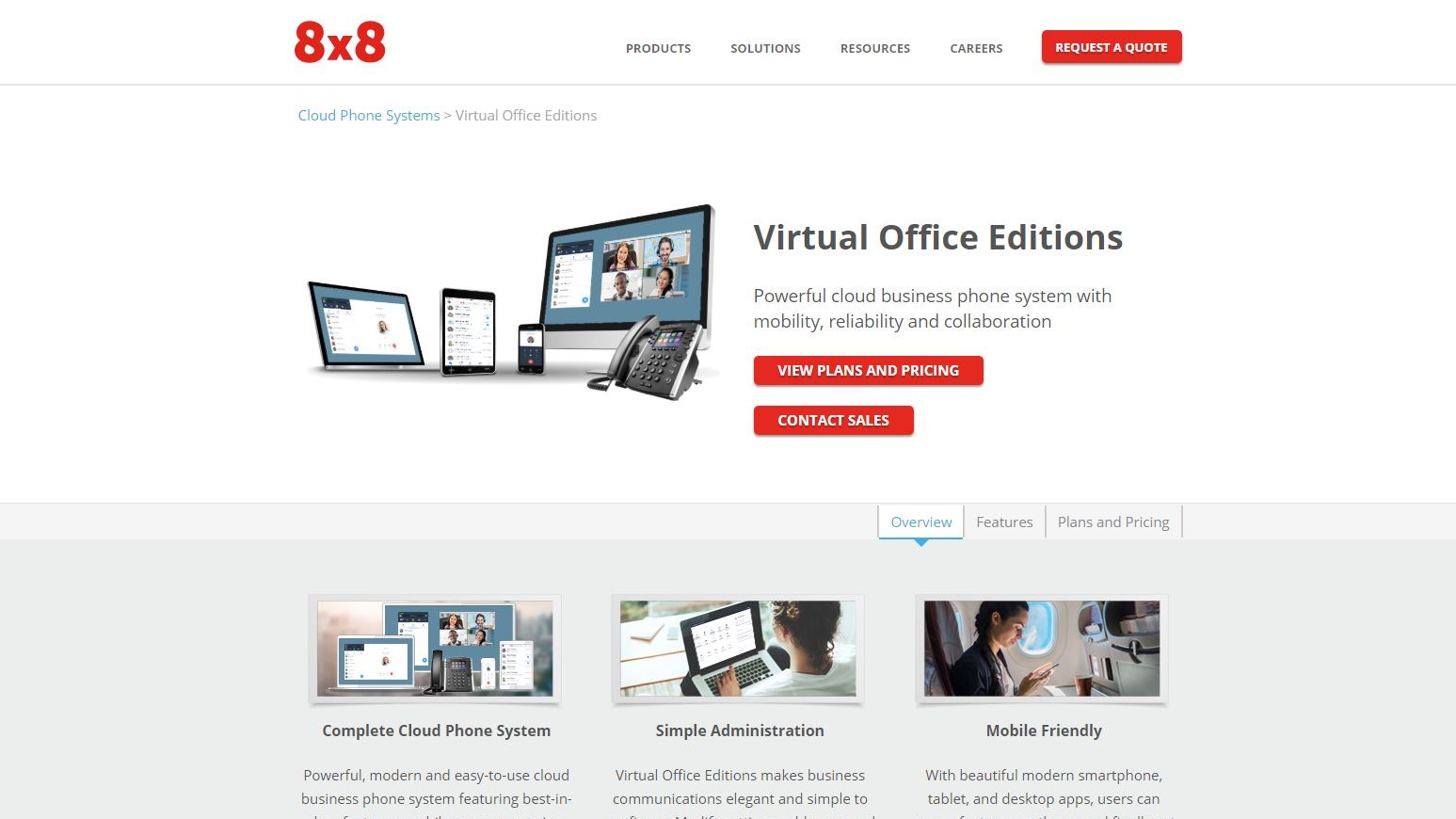Open the Solutions menu
1456x819 pixels.
[765, 48]
